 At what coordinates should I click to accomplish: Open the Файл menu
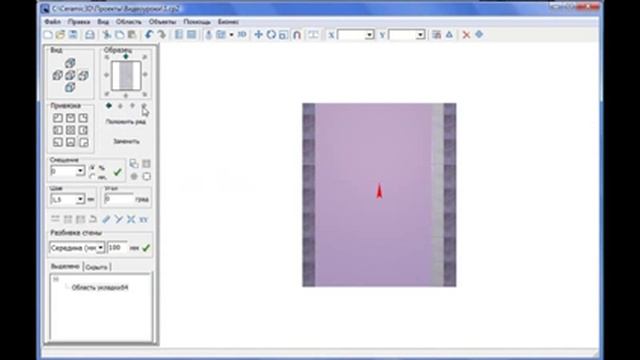tap(52, 22)
